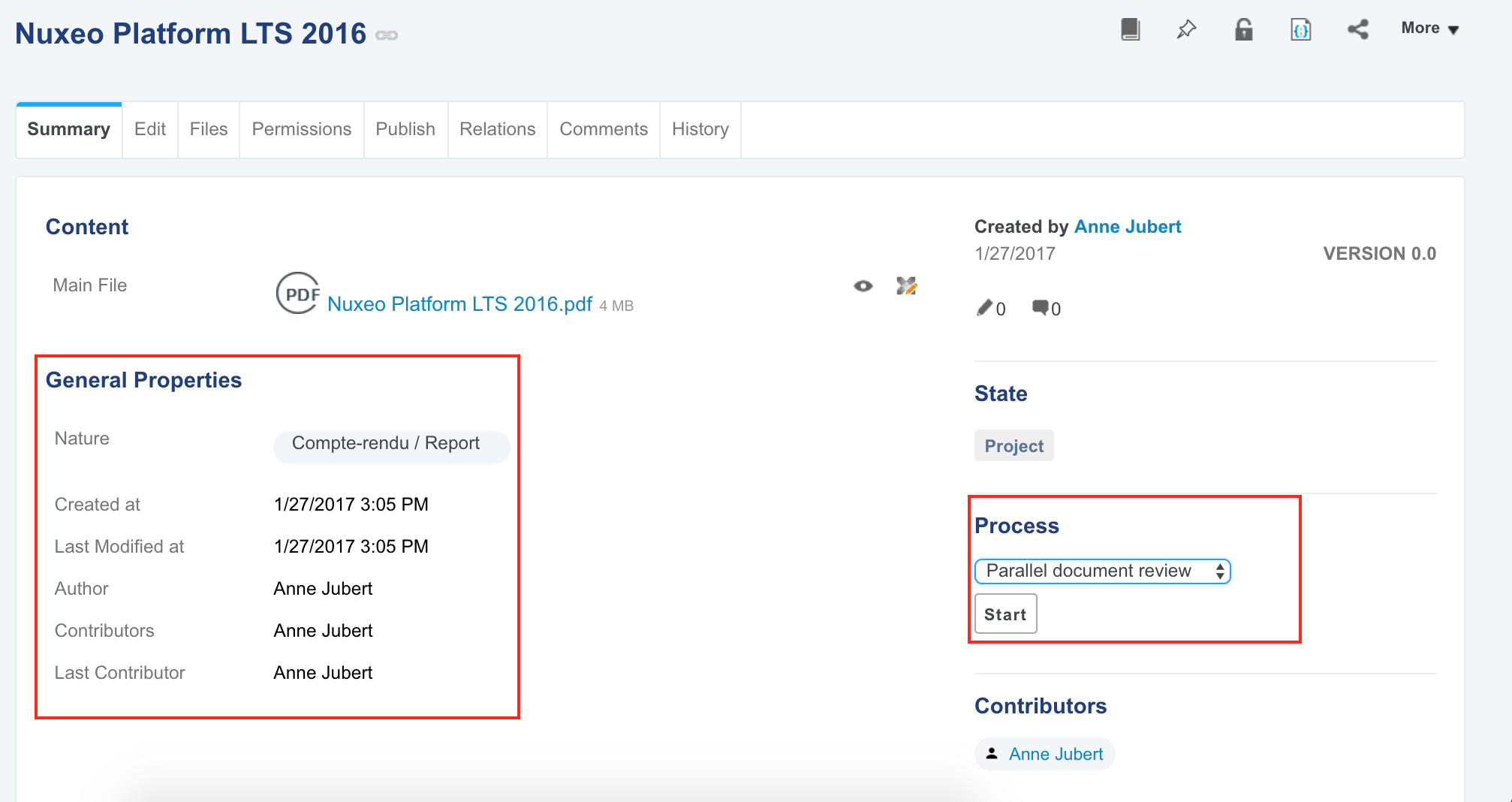Click the State section heading

point(1001,393)
